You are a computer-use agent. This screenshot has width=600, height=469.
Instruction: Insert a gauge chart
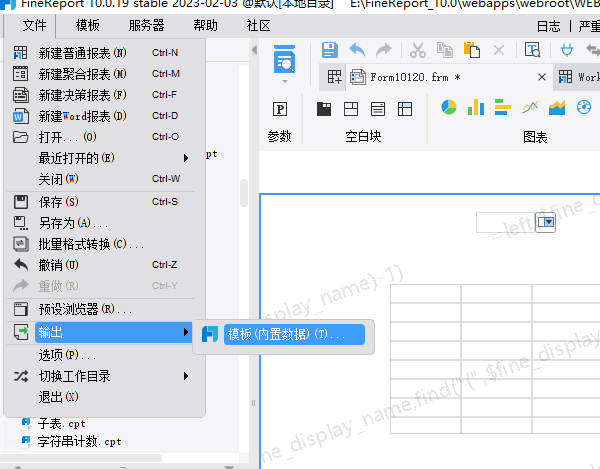click(x=584, y=107)
